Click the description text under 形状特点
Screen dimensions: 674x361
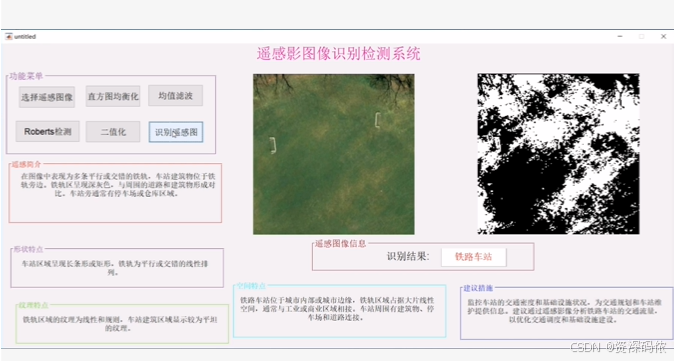tap(115, 268)
